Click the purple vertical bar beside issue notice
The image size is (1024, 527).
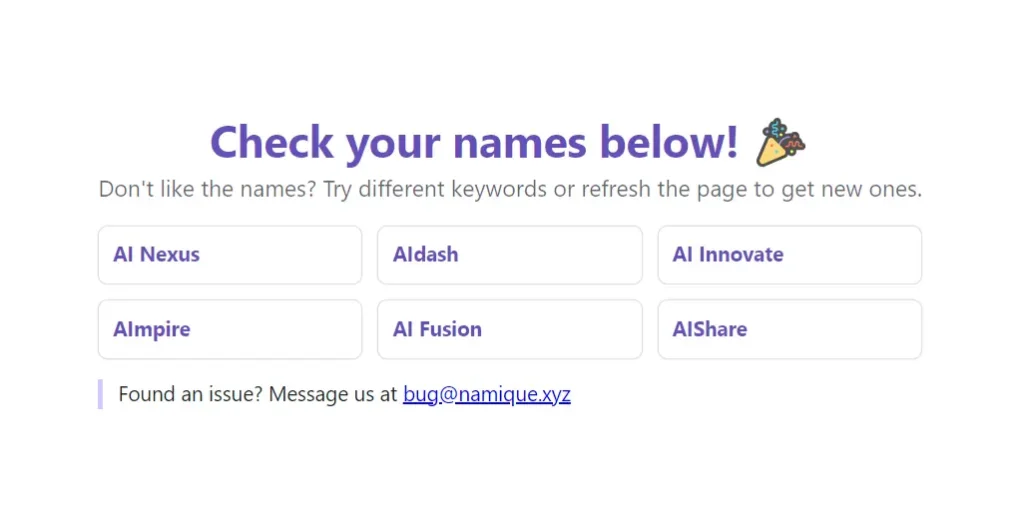[100, 394]
